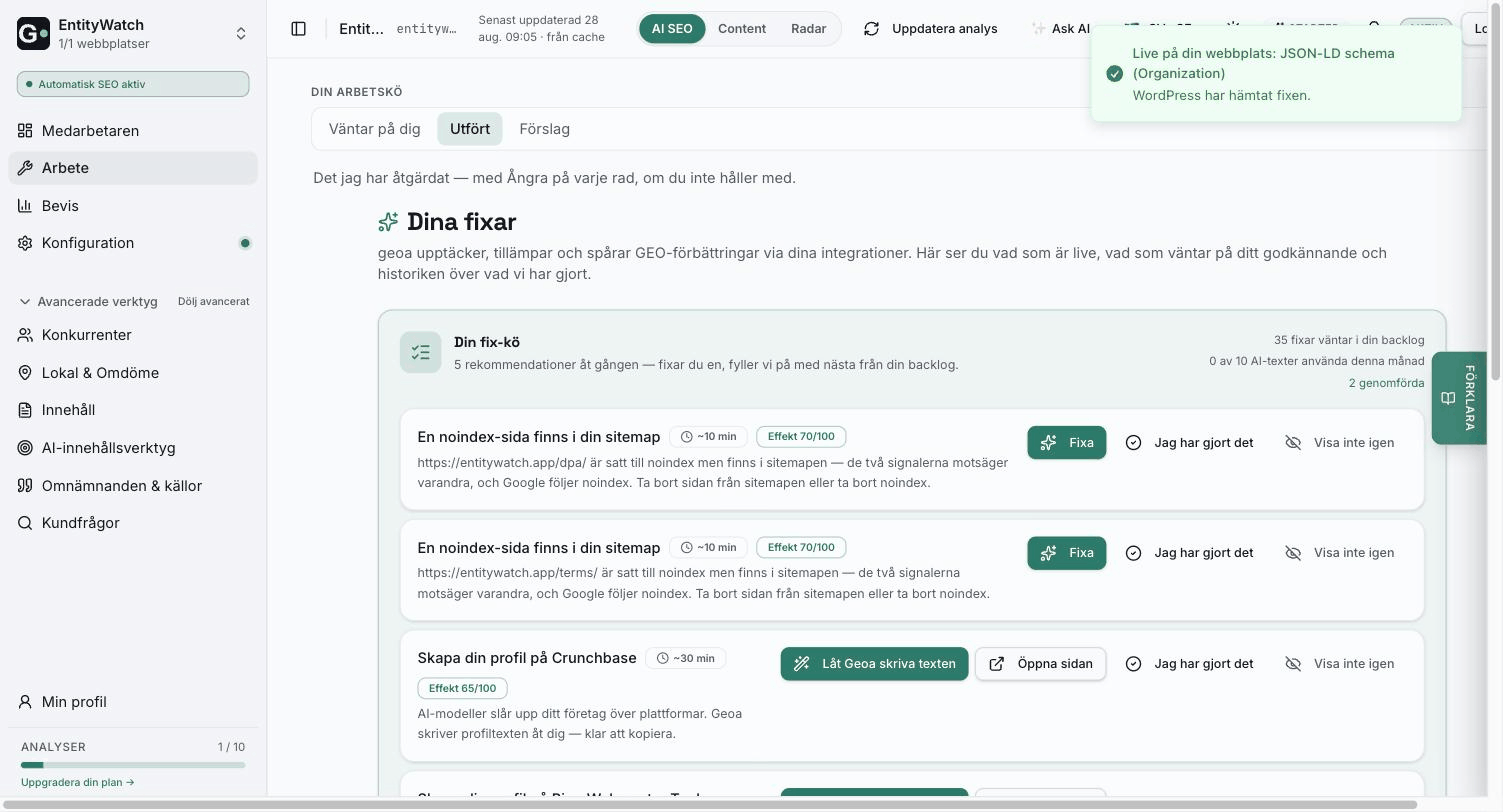1503x812 pixels.
Task: Click the Din fix-kö checklist icon
Action: 421,353
